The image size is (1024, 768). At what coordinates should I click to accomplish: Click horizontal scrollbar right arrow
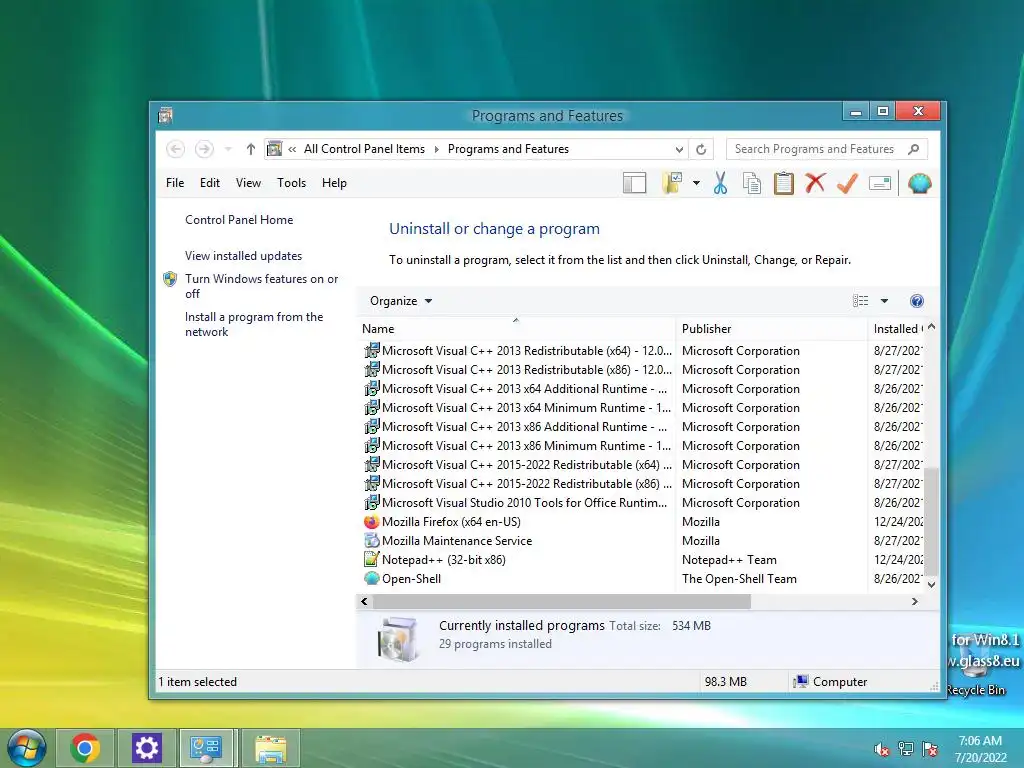point(915,601)
